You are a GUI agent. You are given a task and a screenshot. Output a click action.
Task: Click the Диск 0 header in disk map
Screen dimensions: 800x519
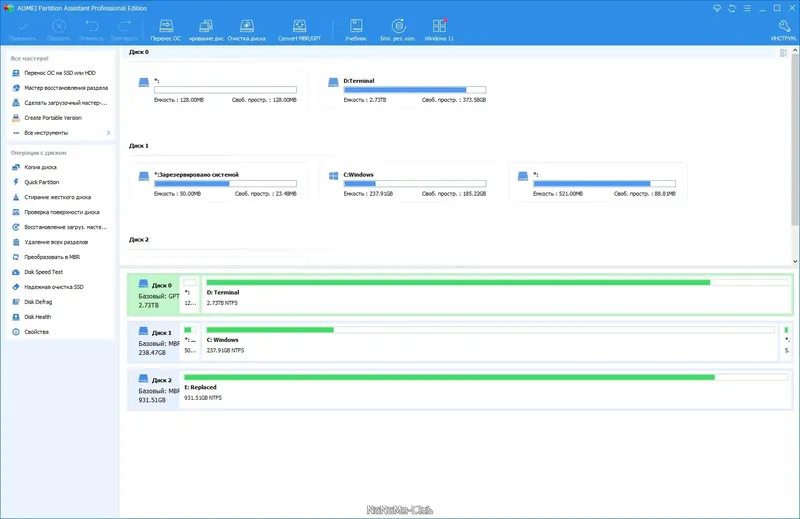tap(154, 294)
